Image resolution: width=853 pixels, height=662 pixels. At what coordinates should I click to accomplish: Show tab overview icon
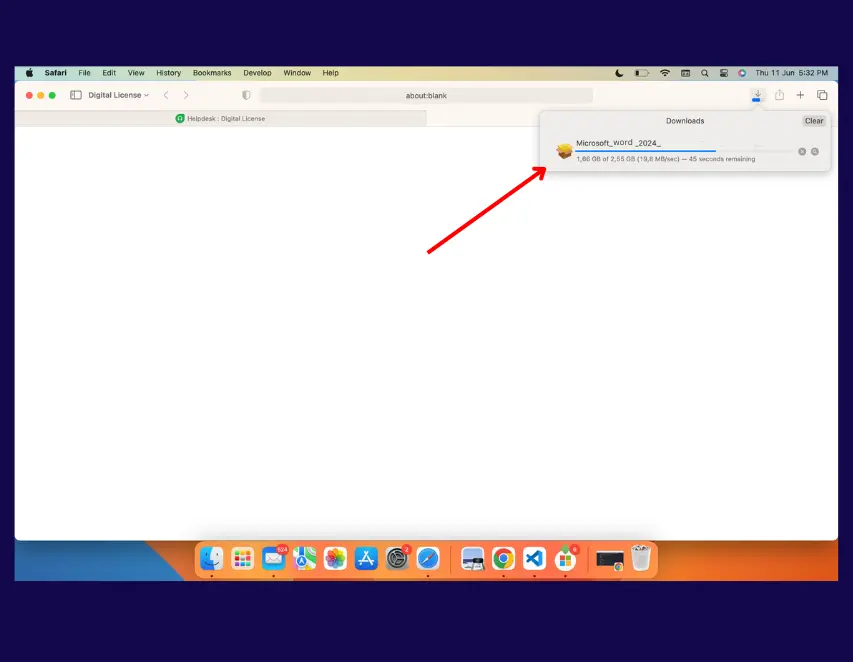822,95
